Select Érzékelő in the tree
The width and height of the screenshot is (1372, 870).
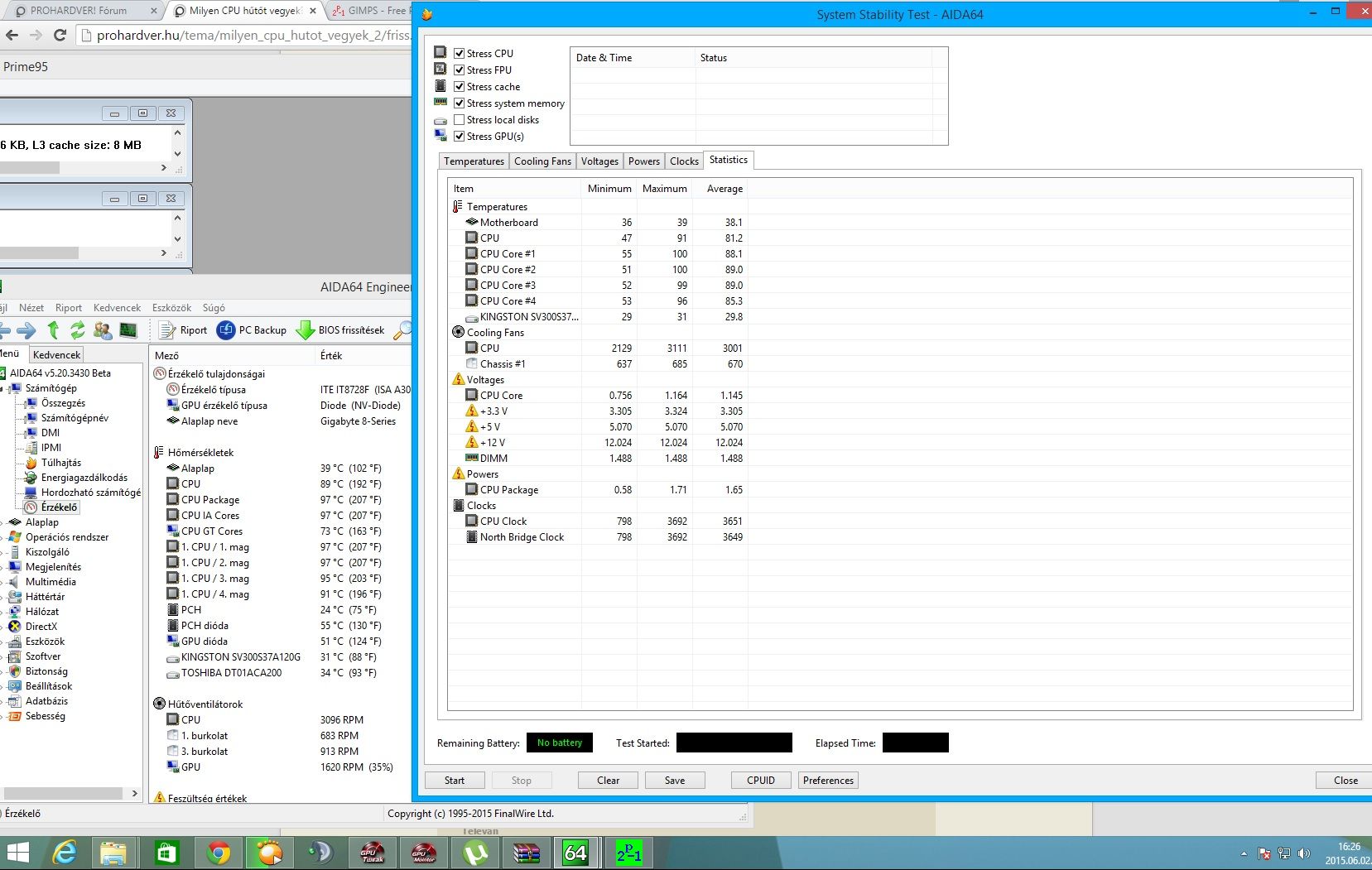pos(59,507)
